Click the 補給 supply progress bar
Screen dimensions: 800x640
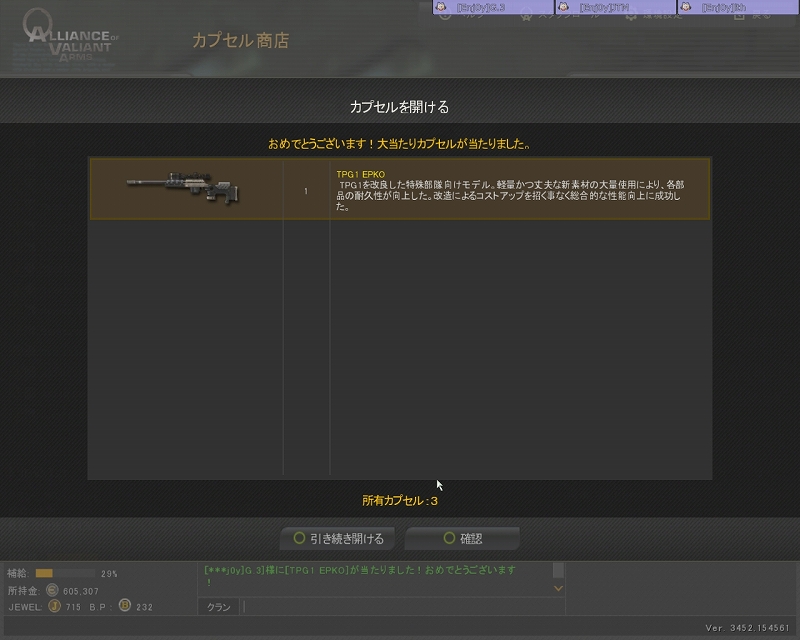tap(65, 574)
